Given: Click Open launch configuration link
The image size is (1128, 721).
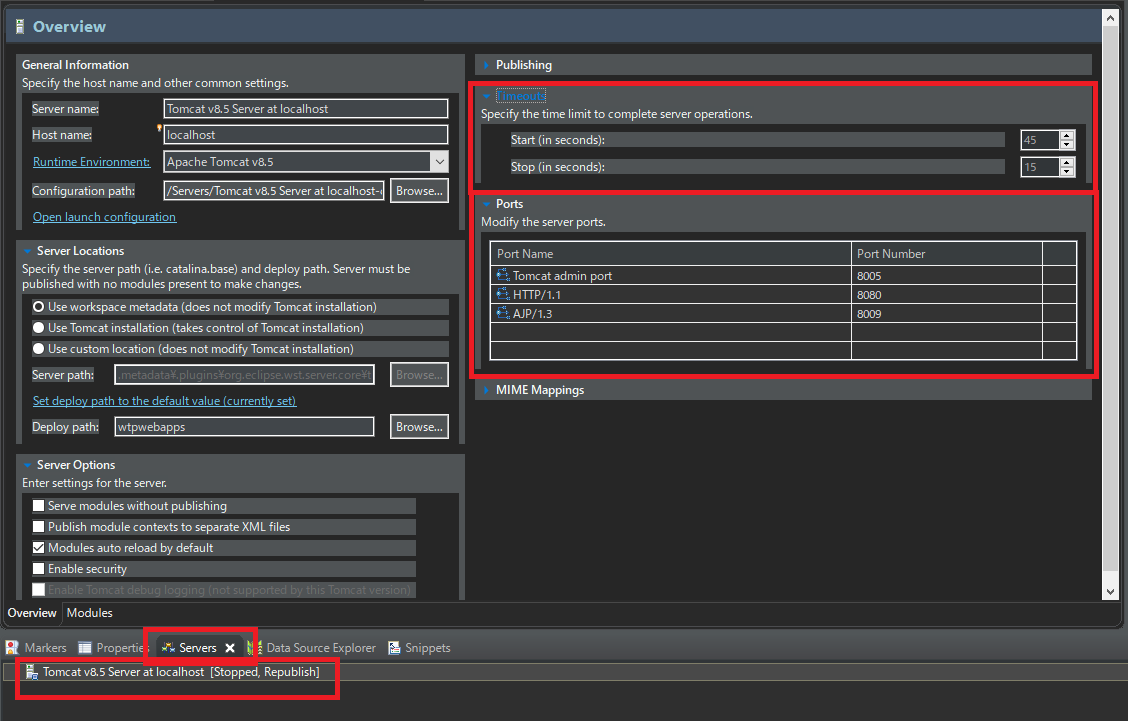Looking at the screenshot, I should coord(104,217).
